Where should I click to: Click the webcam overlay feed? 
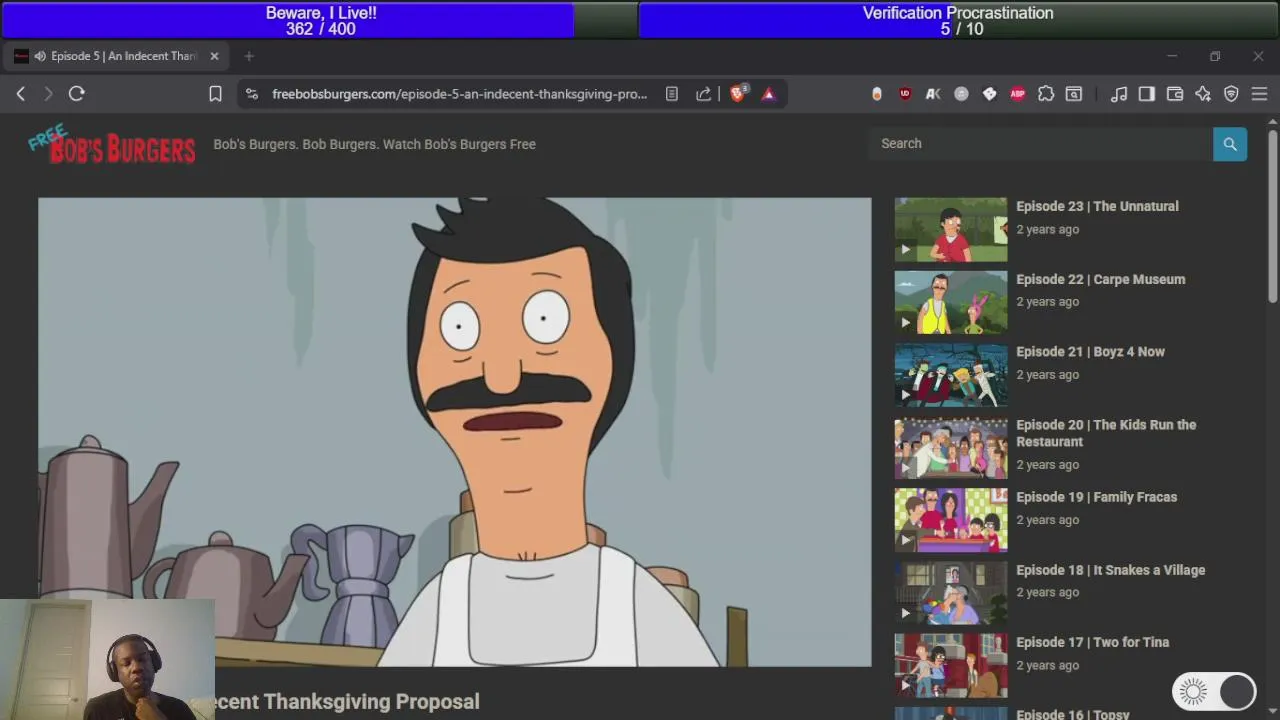tap(108, 660)
